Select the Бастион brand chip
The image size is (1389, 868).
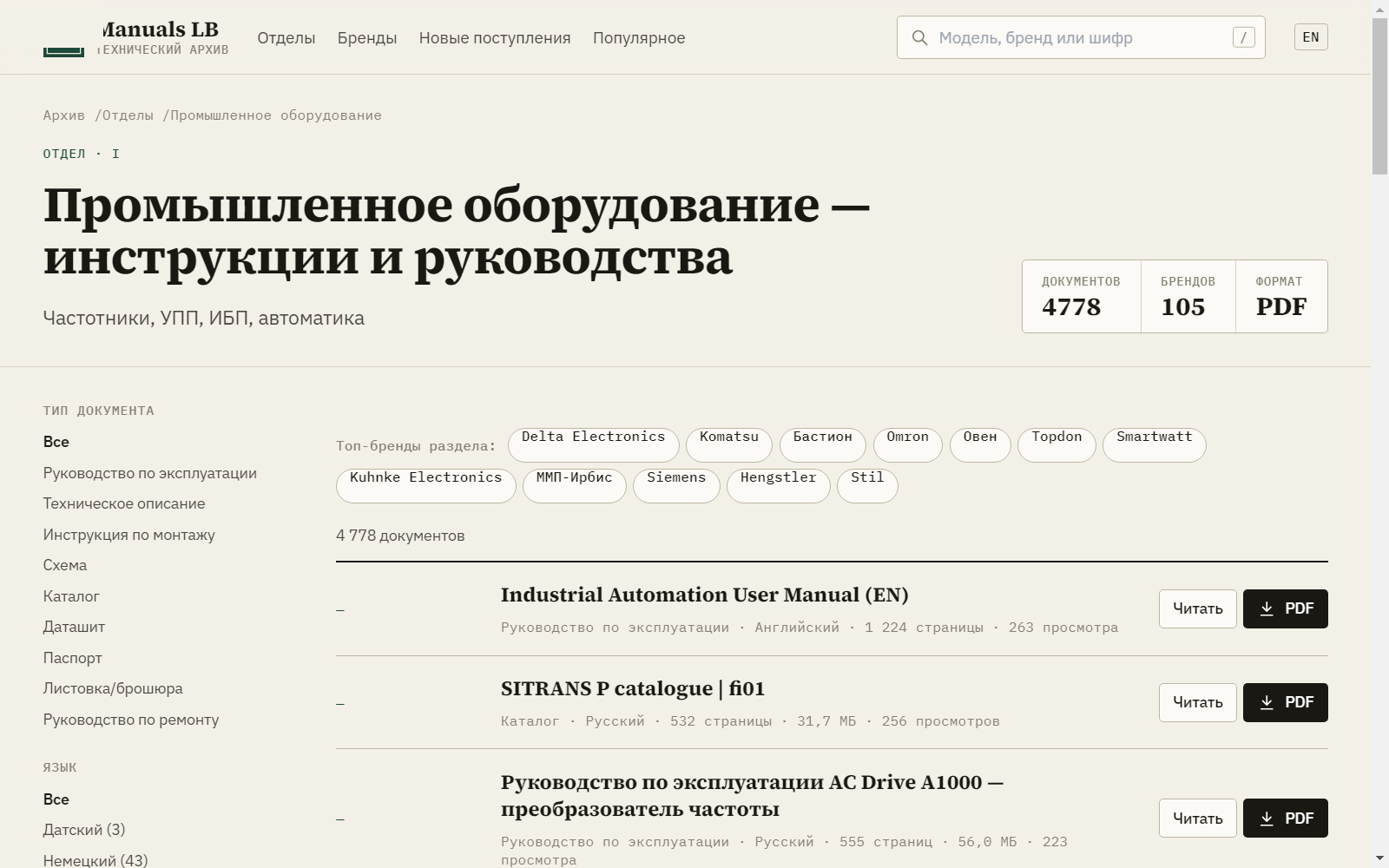822,445
